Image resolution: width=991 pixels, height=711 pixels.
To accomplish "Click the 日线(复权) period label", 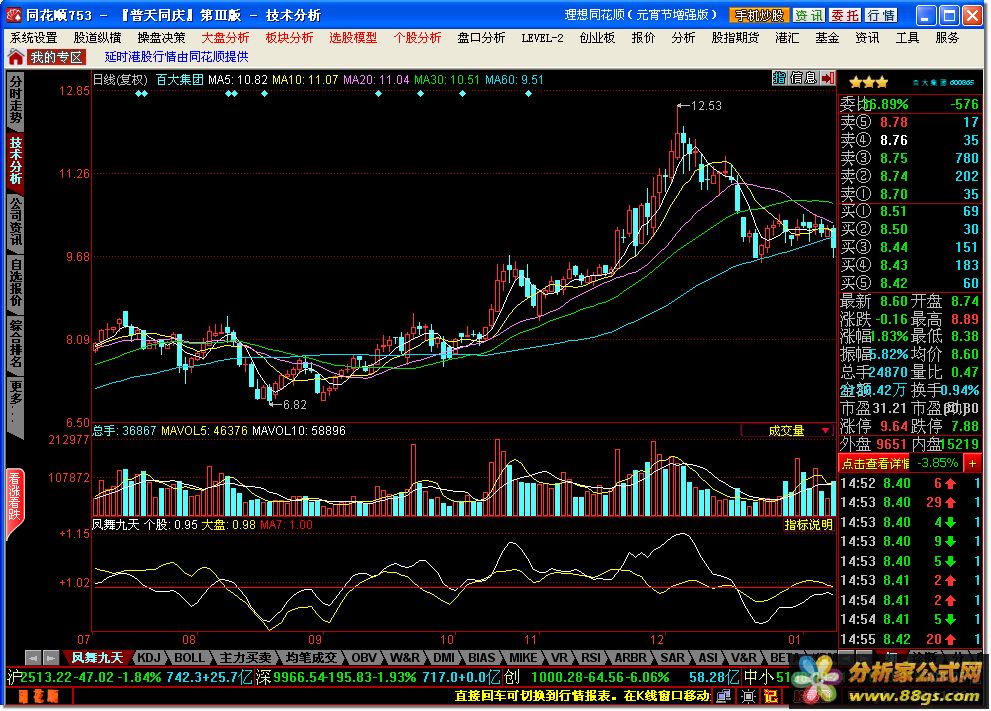I will [120, 80].
